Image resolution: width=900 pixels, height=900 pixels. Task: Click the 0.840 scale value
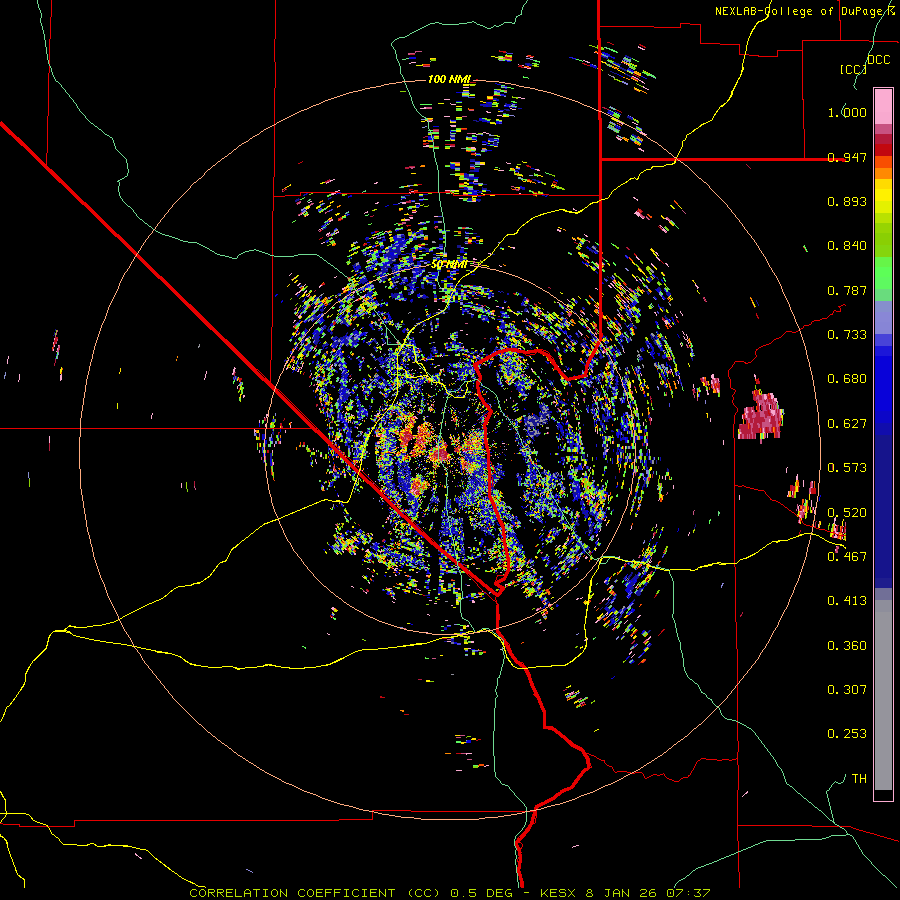847,245
